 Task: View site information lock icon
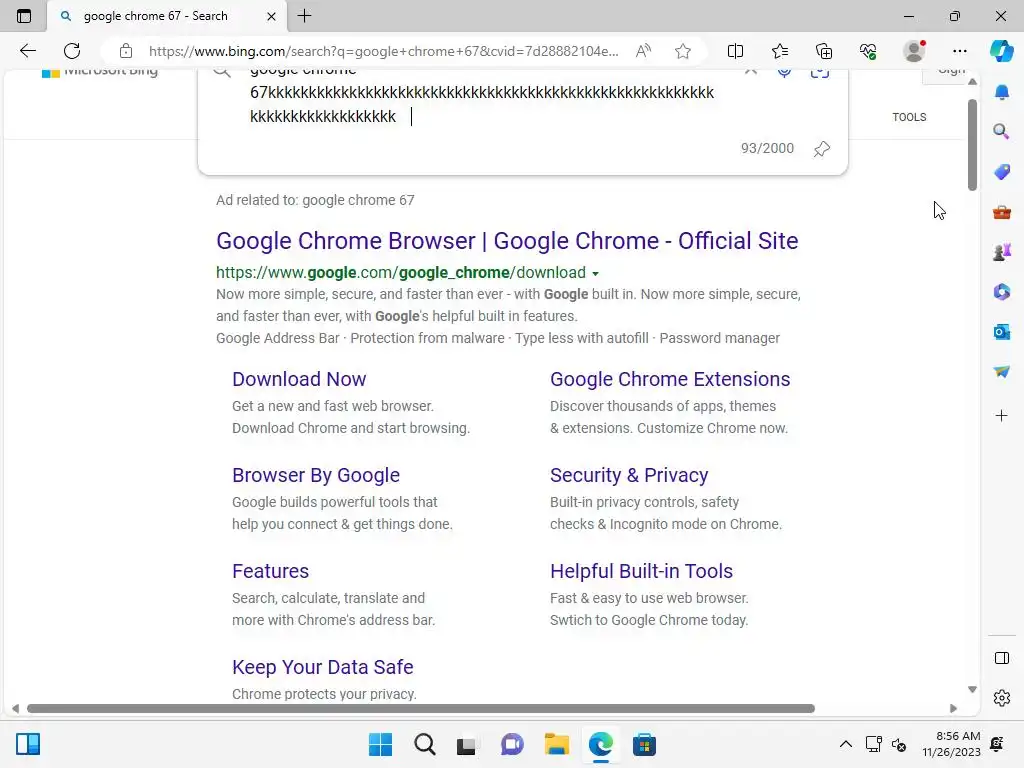(126, 51)
